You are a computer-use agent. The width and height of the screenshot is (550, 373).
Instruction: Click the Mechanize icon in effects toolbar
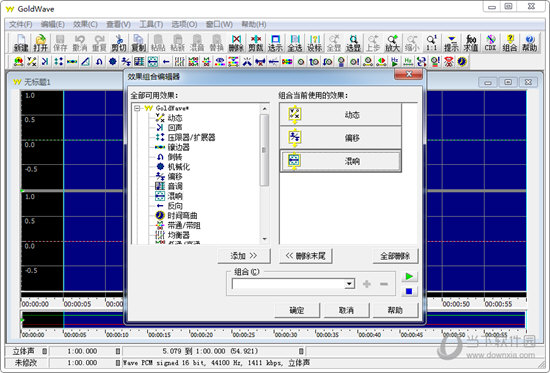tap(112, 62)
